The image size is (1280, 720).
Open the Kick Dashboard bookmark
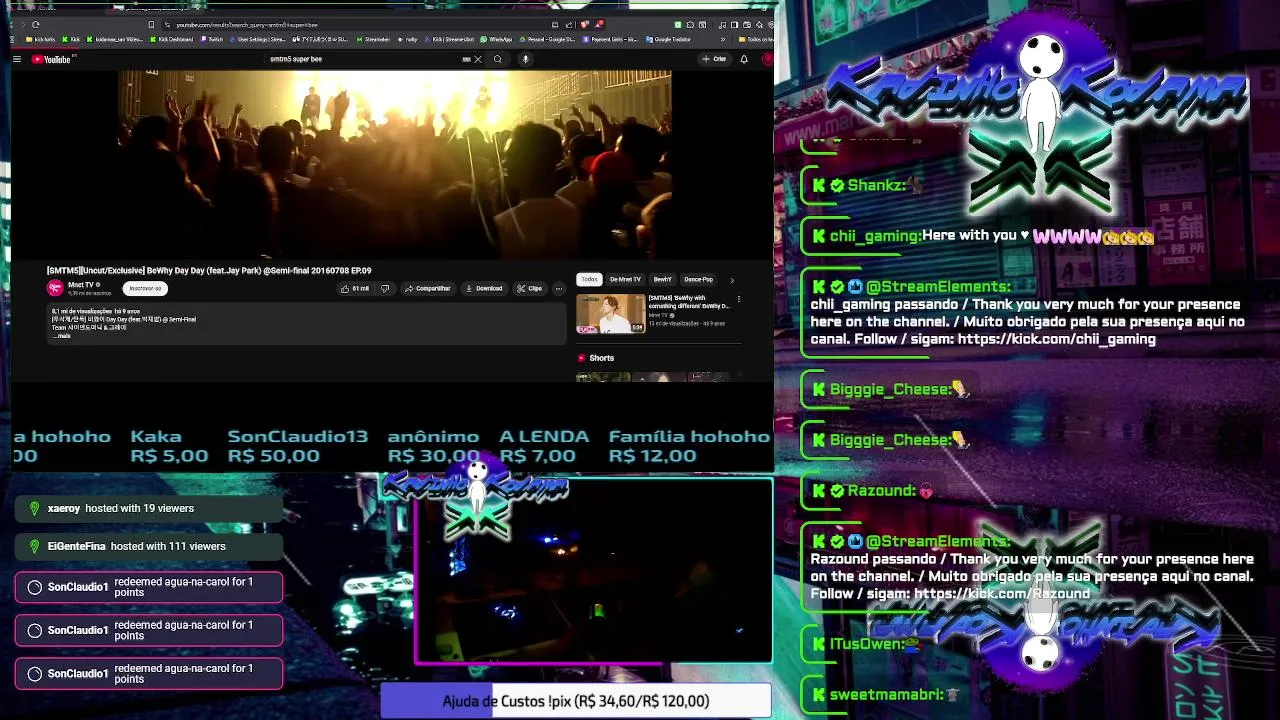click(171, 39)
